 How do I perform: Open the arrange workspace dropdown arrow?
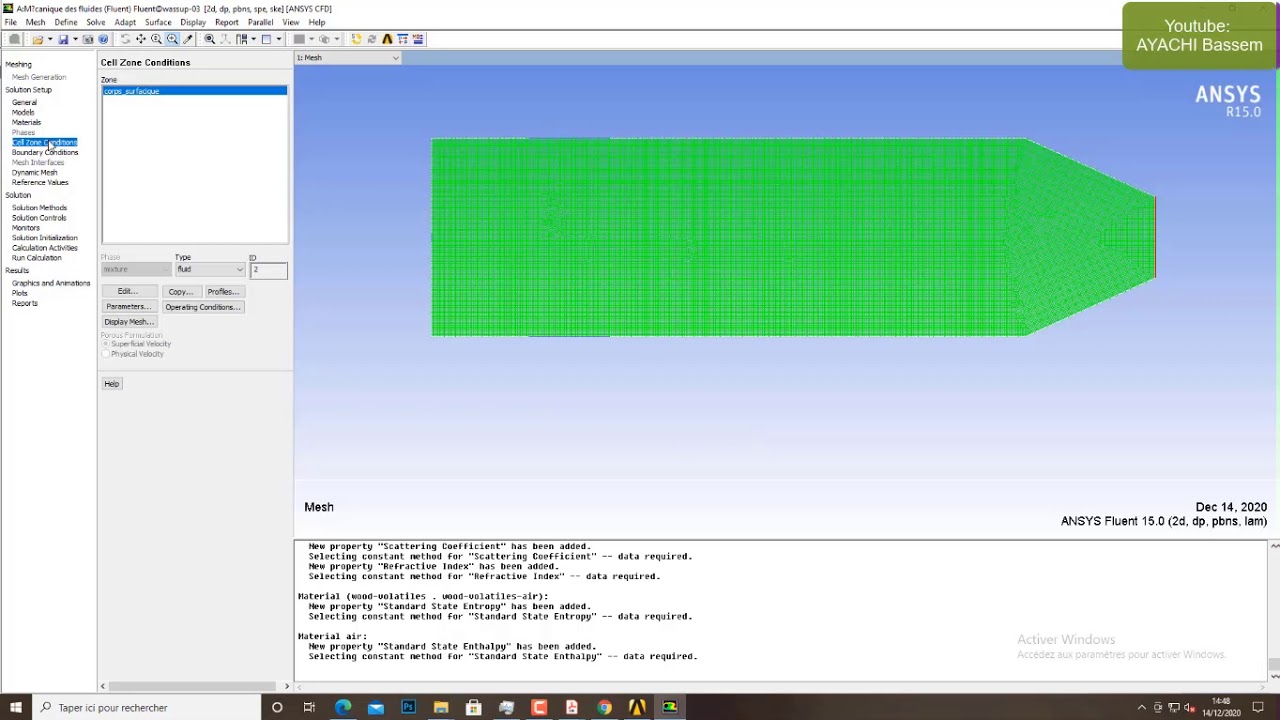pos(253,39)
